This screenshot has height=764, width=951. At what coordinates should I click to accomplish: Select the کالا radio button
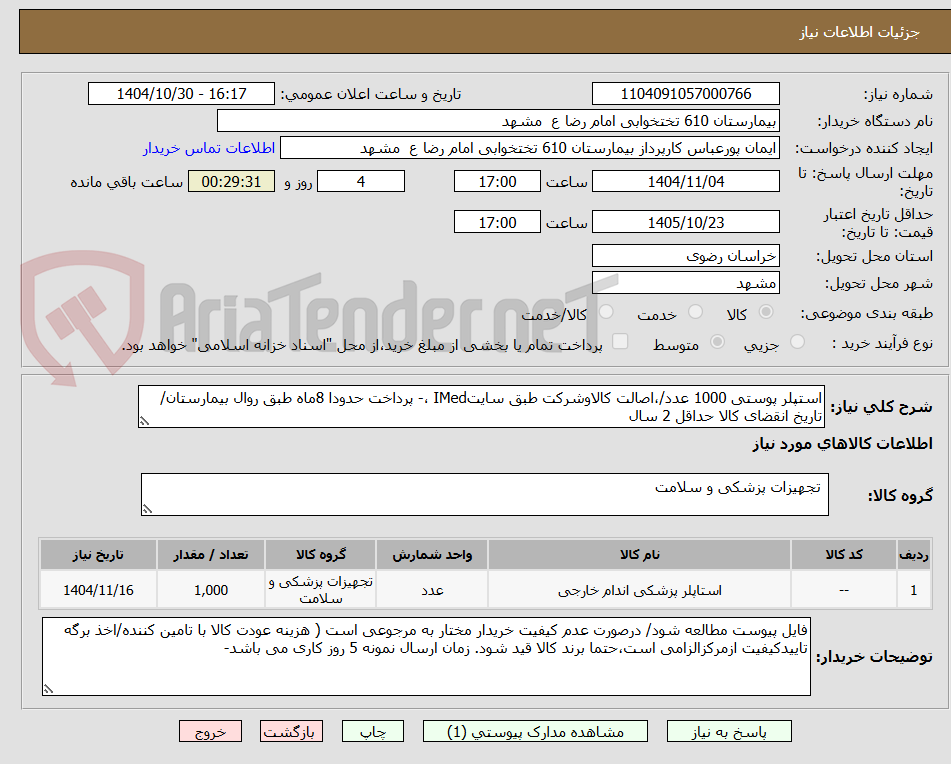coord(766,312)
